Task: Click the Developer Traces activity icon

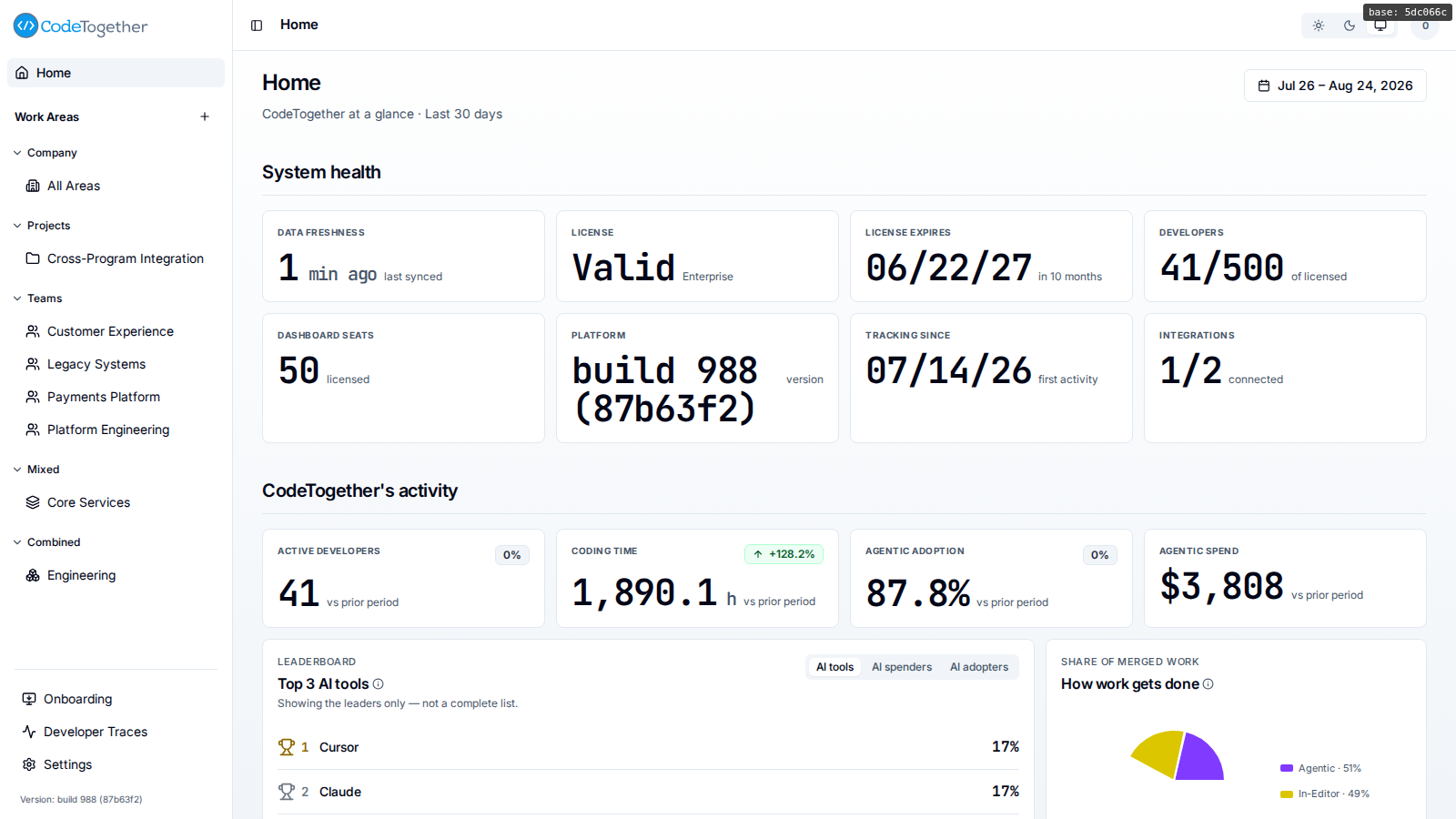Action: click(x=29, y=732)
